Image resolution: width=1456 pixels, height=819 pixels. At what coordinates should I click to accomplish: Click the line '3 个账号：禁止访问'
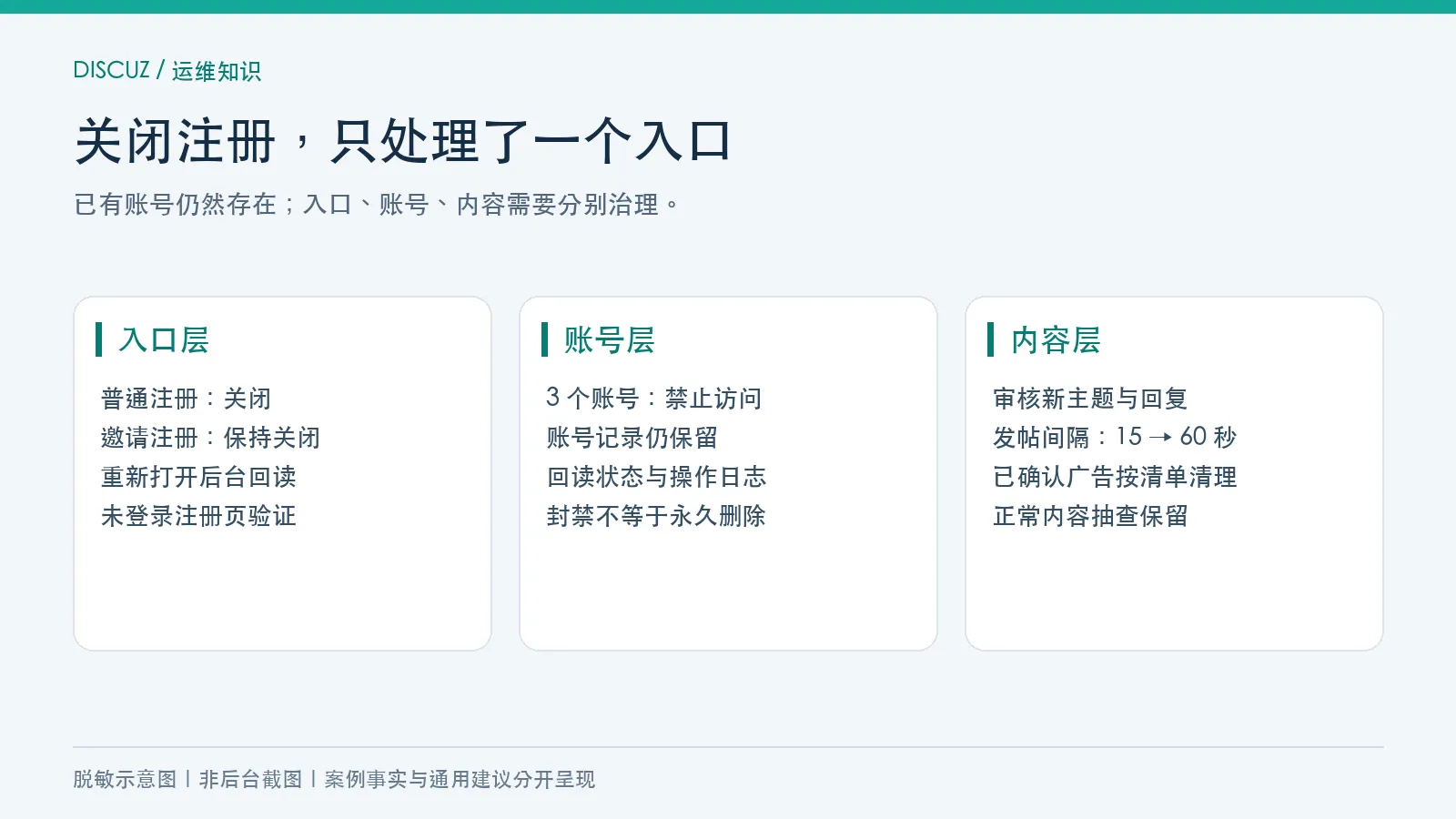(x=654, y=399)
